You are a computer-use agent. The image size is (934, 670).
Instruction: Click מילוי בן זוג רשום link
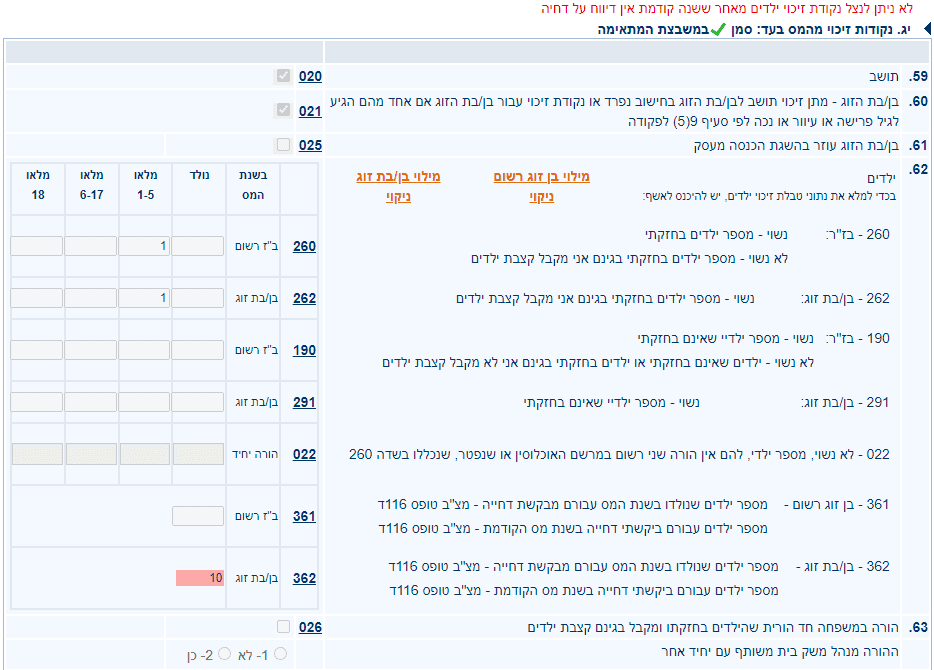point(541,176)
